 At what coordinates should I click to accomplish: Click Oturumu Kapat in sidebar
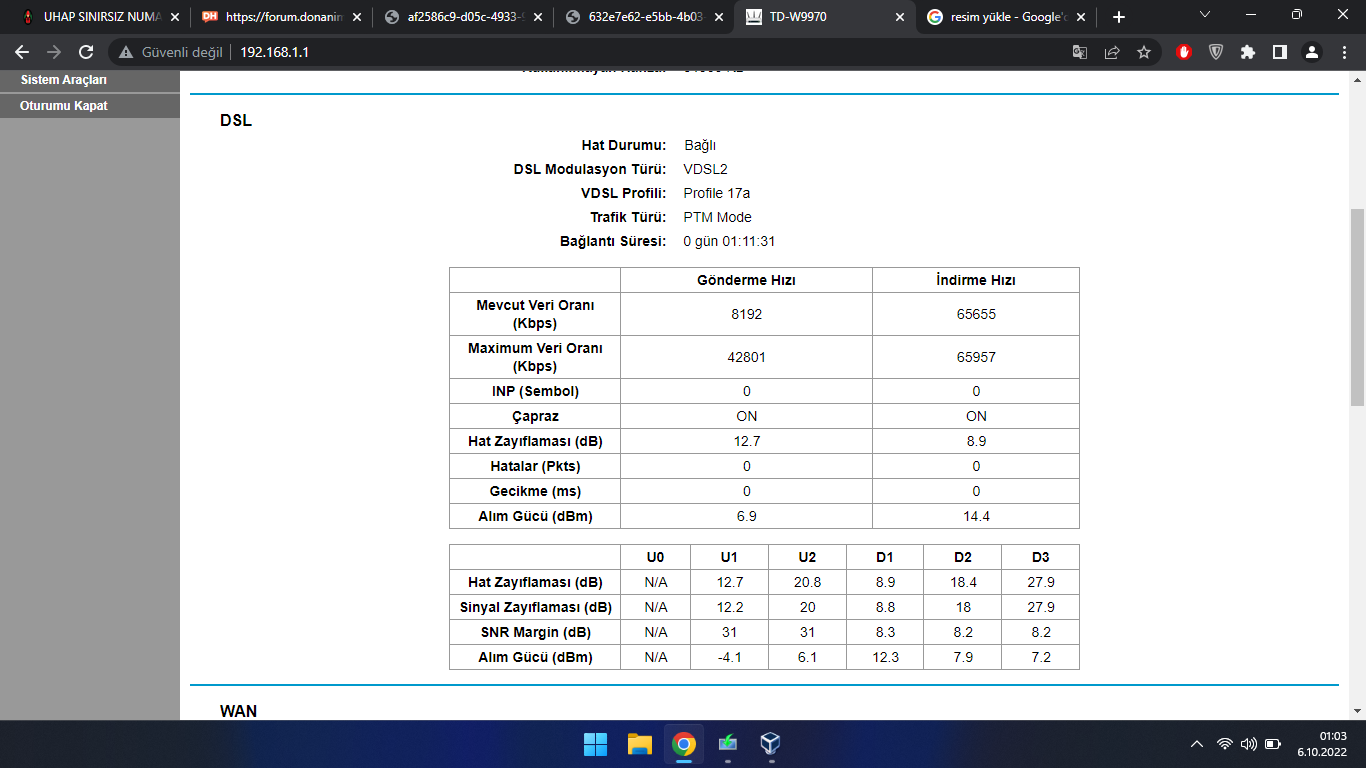coord(64,106)
